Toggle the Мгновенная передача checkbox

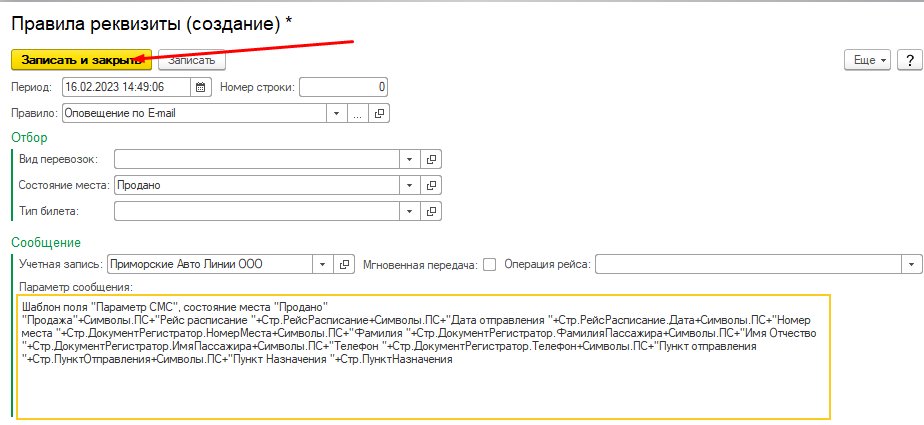pos(490,264)
